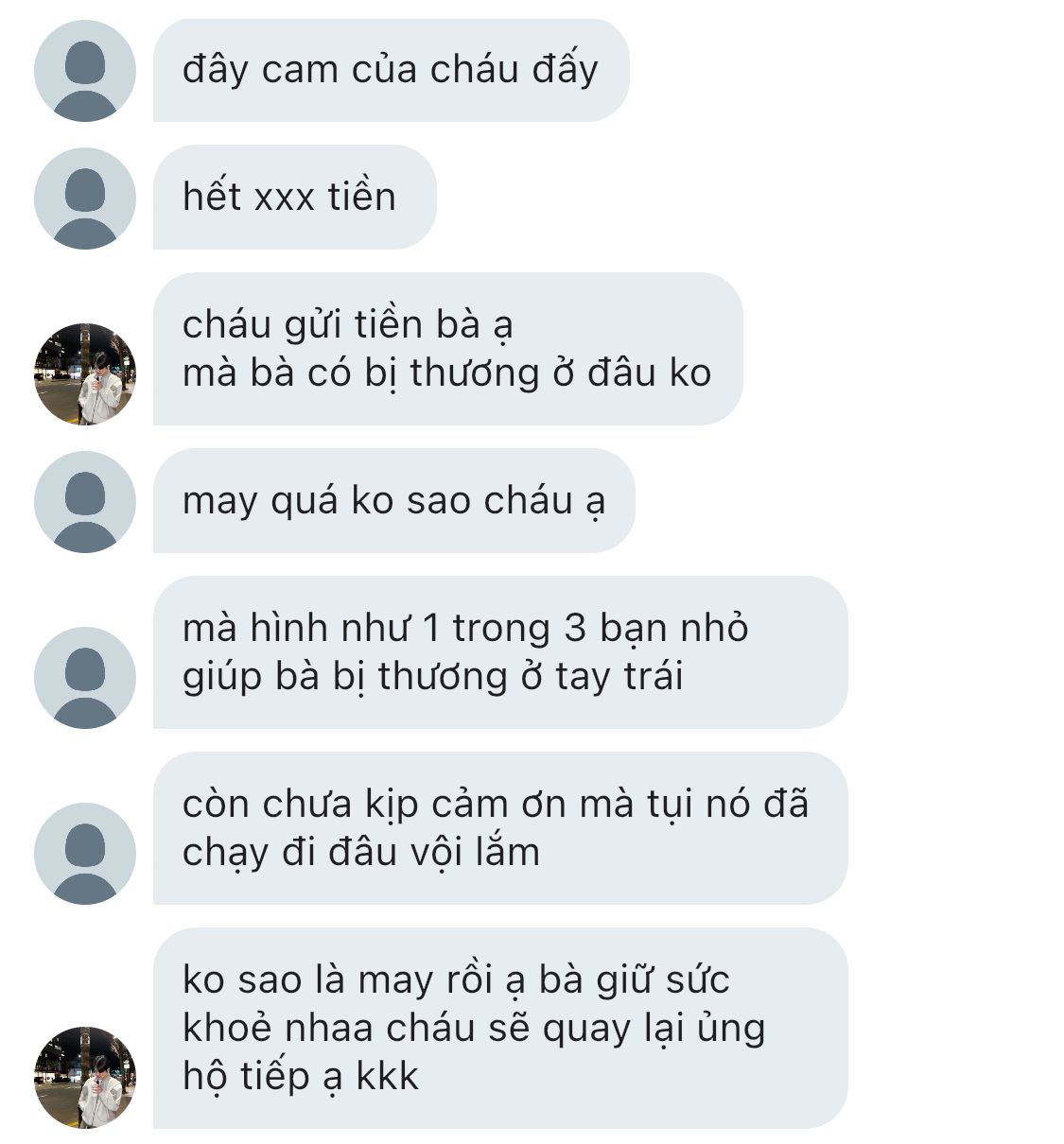Tap the default avatar beside 'mà hình như 1 trong 3'
Viewport: 1064px width, 1144px height.
pos(85,677)
